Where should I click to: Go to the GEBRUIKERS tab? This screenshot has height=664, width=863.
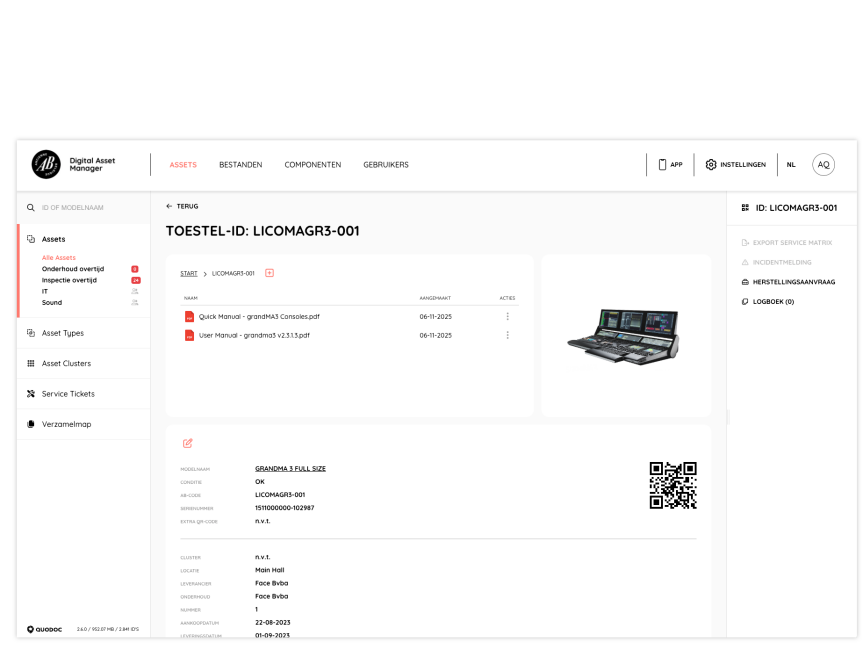[386, 165]
